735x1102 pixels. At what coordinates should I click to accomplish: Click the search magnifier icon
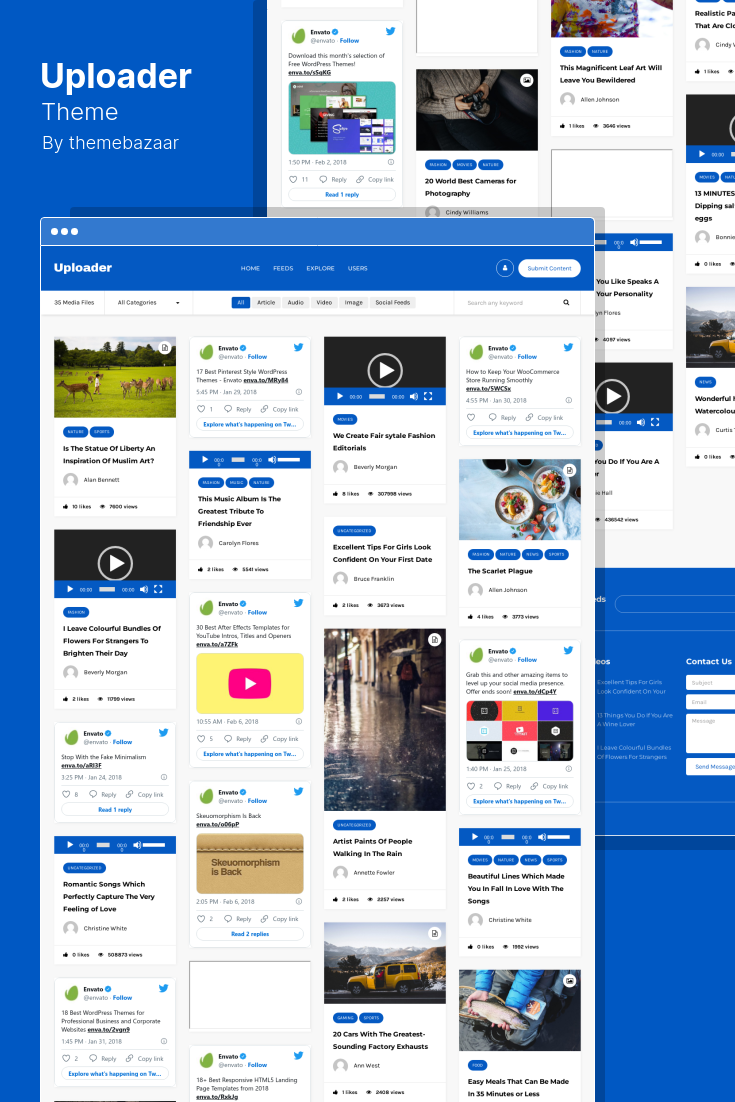tap(566, 303)
